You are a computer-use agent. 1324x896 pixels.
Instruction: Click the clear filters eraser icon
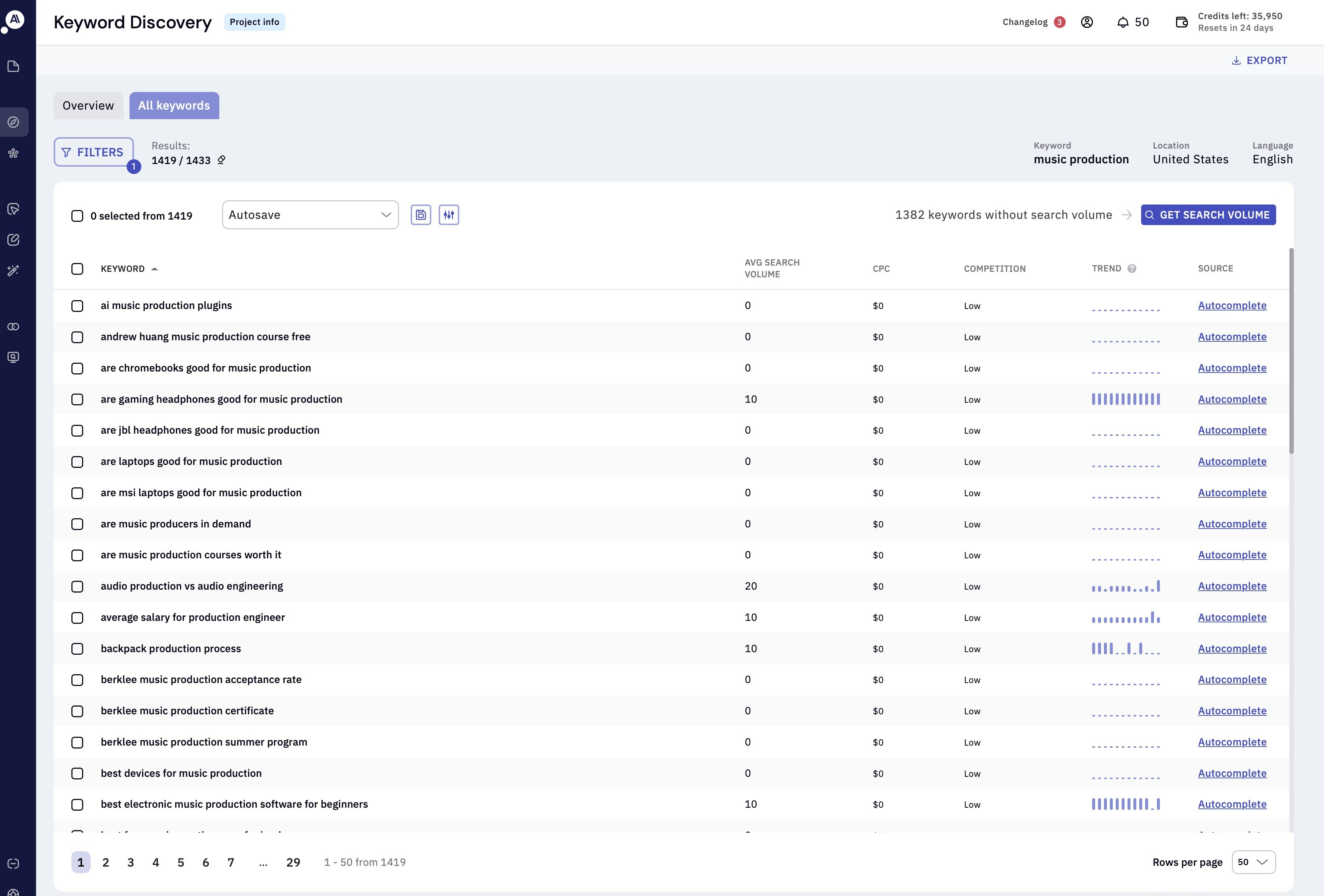pos(222,160)
